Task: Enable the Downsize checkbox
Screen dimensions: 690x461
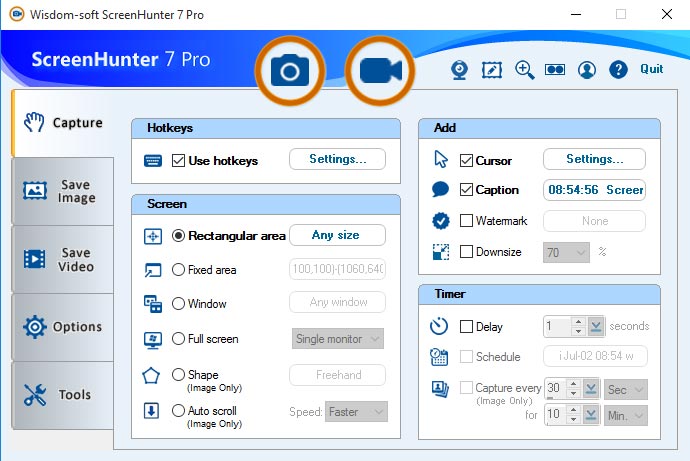Action: pos(466,252)
